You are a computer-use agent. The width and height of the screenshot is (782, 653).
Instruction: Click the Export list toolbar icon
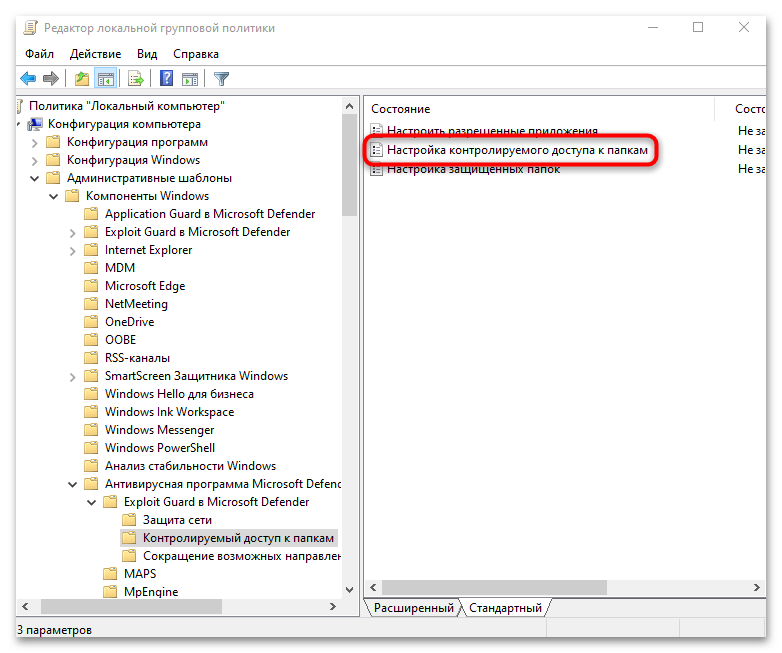click(136, 78)
